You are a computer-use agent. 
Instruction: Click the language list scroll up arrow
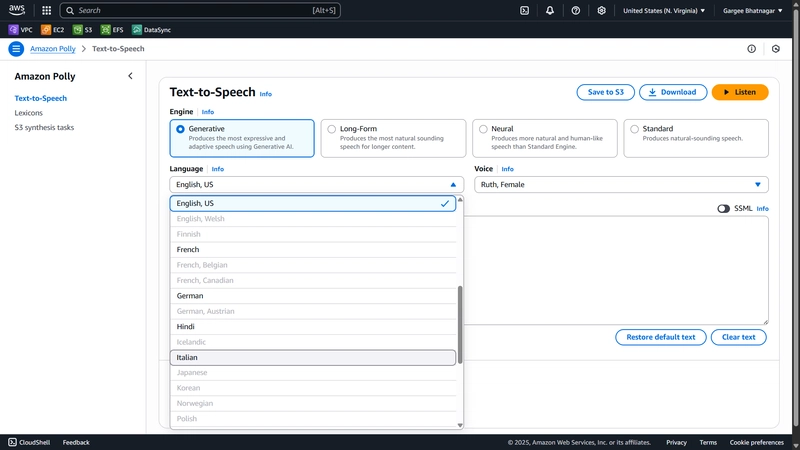[460, 199]
